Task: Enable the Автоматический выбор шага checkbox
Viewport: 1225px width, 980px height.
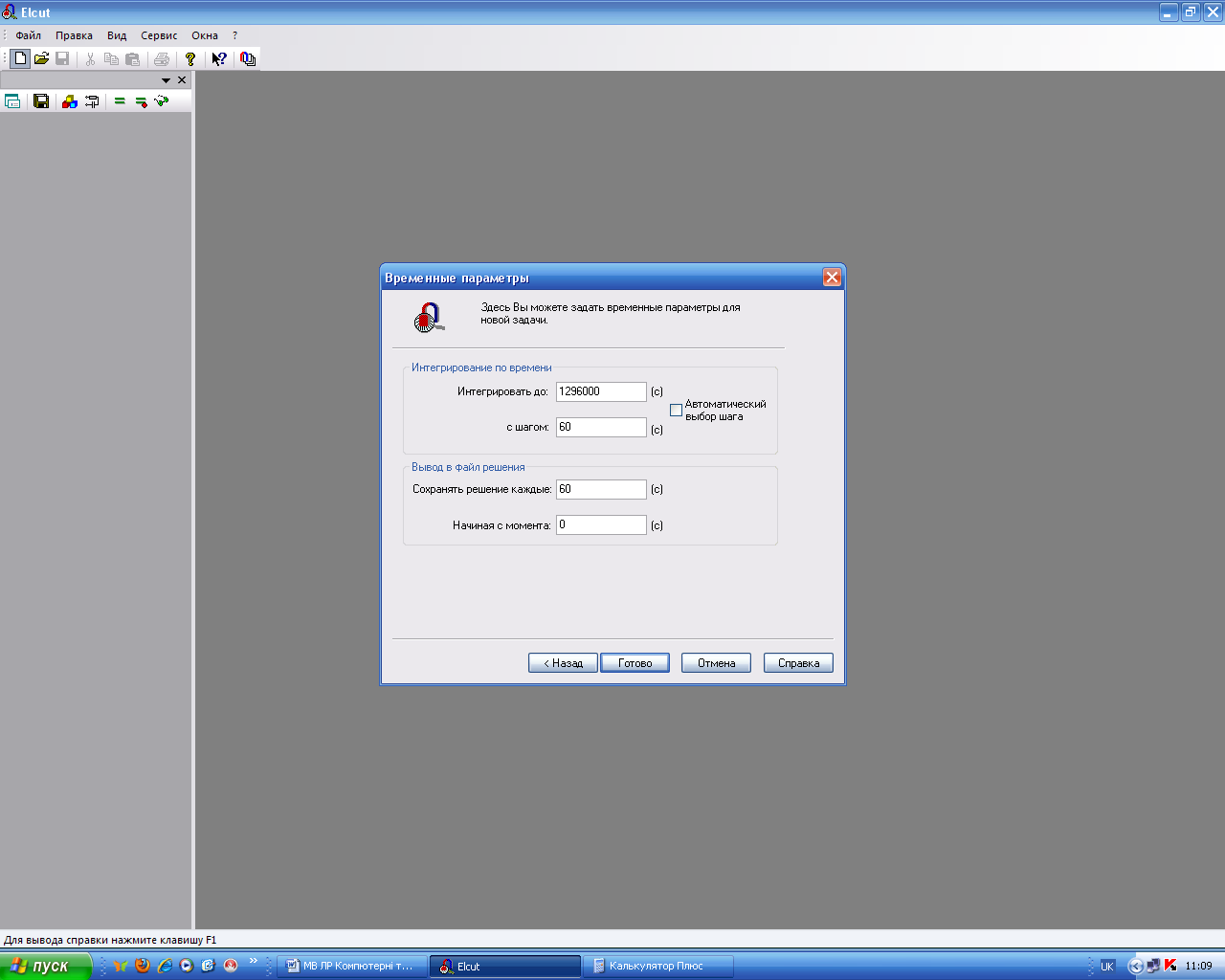Action: [676, 411]
